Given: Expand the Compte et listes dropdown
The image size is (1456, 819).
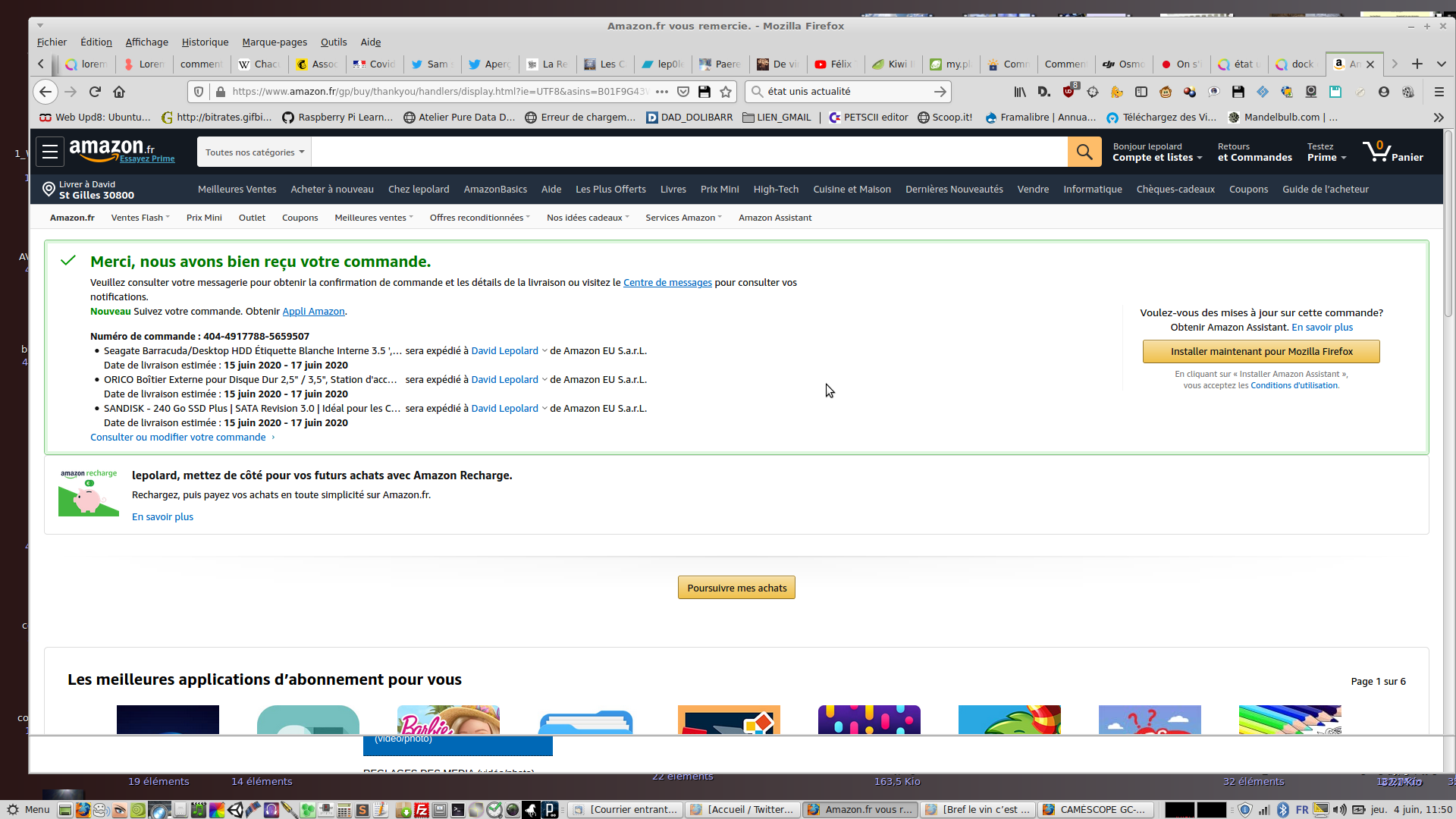Looking at the screenshot, I should (1157, 158).
